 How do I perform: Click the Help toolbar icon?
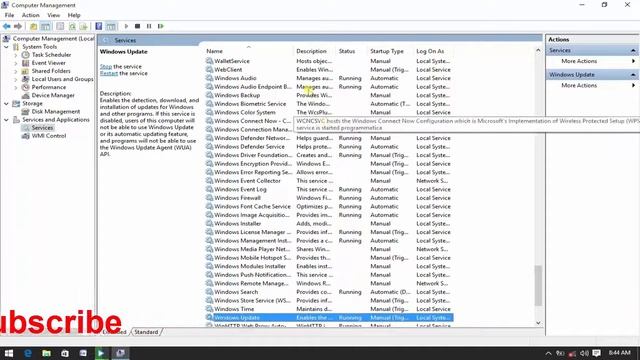98,26
